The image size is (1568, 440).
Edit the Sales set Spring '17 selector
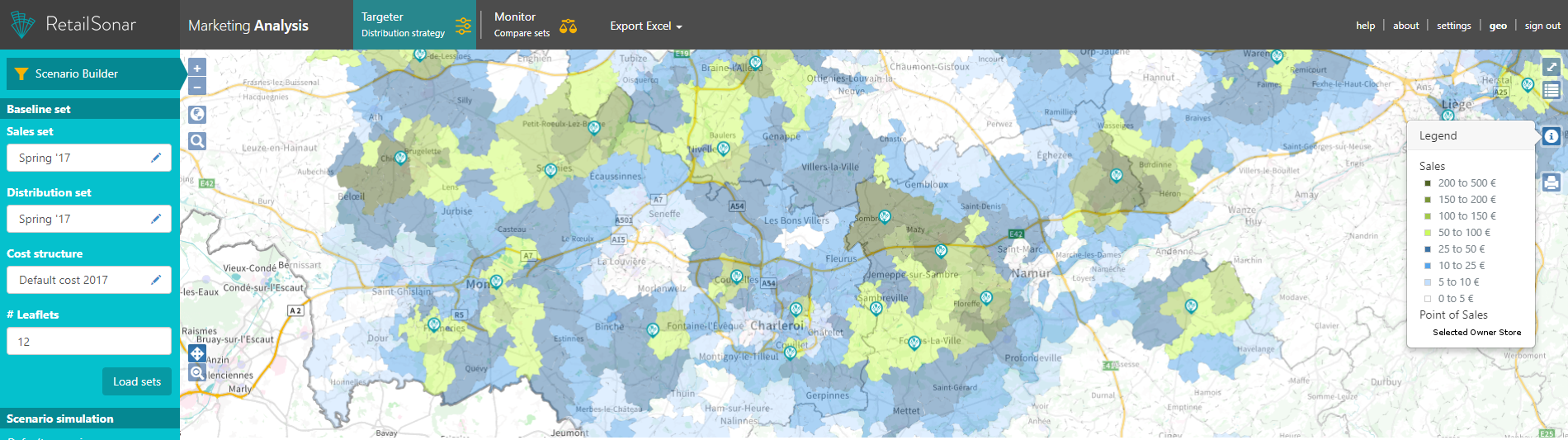(155, 158)
